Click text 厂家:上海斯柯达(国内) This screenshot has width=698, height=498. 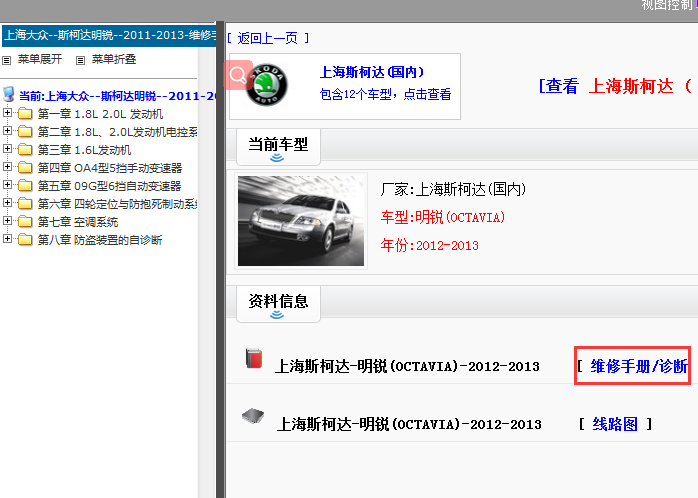pos(453,190)
